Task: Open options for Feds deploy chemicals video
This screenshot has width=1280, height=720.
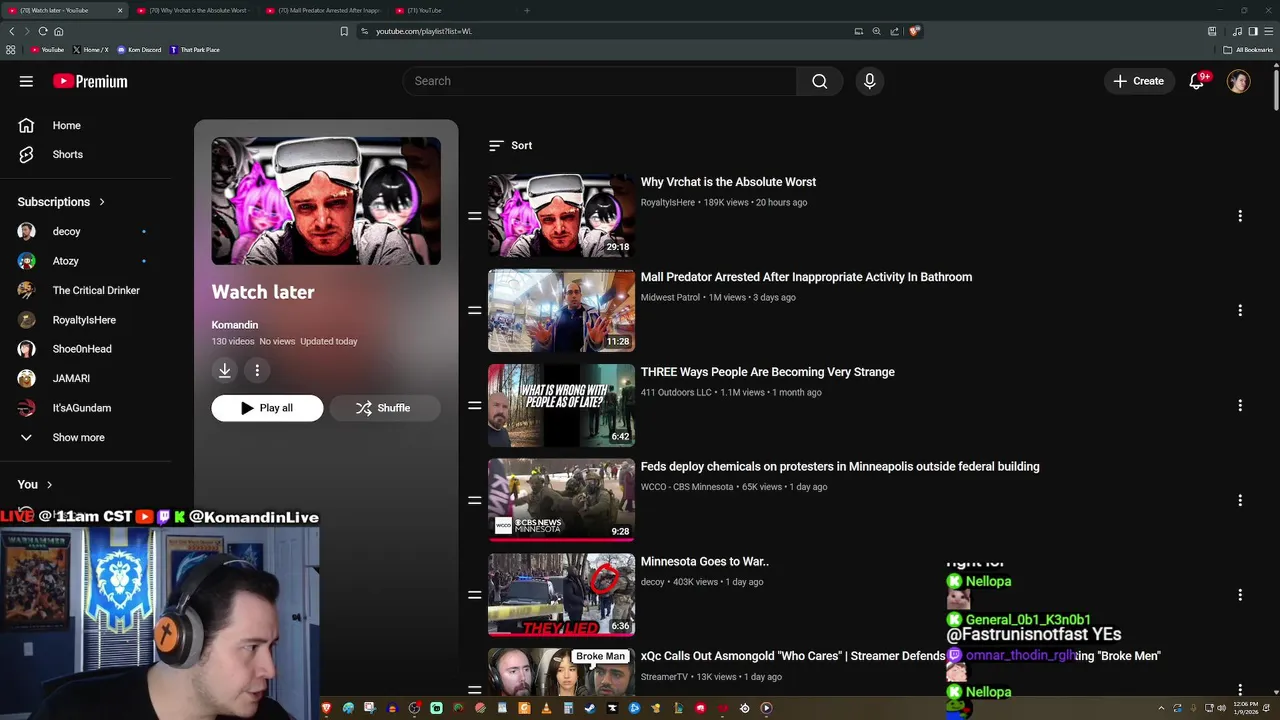Action: [x=1240, y=500]
